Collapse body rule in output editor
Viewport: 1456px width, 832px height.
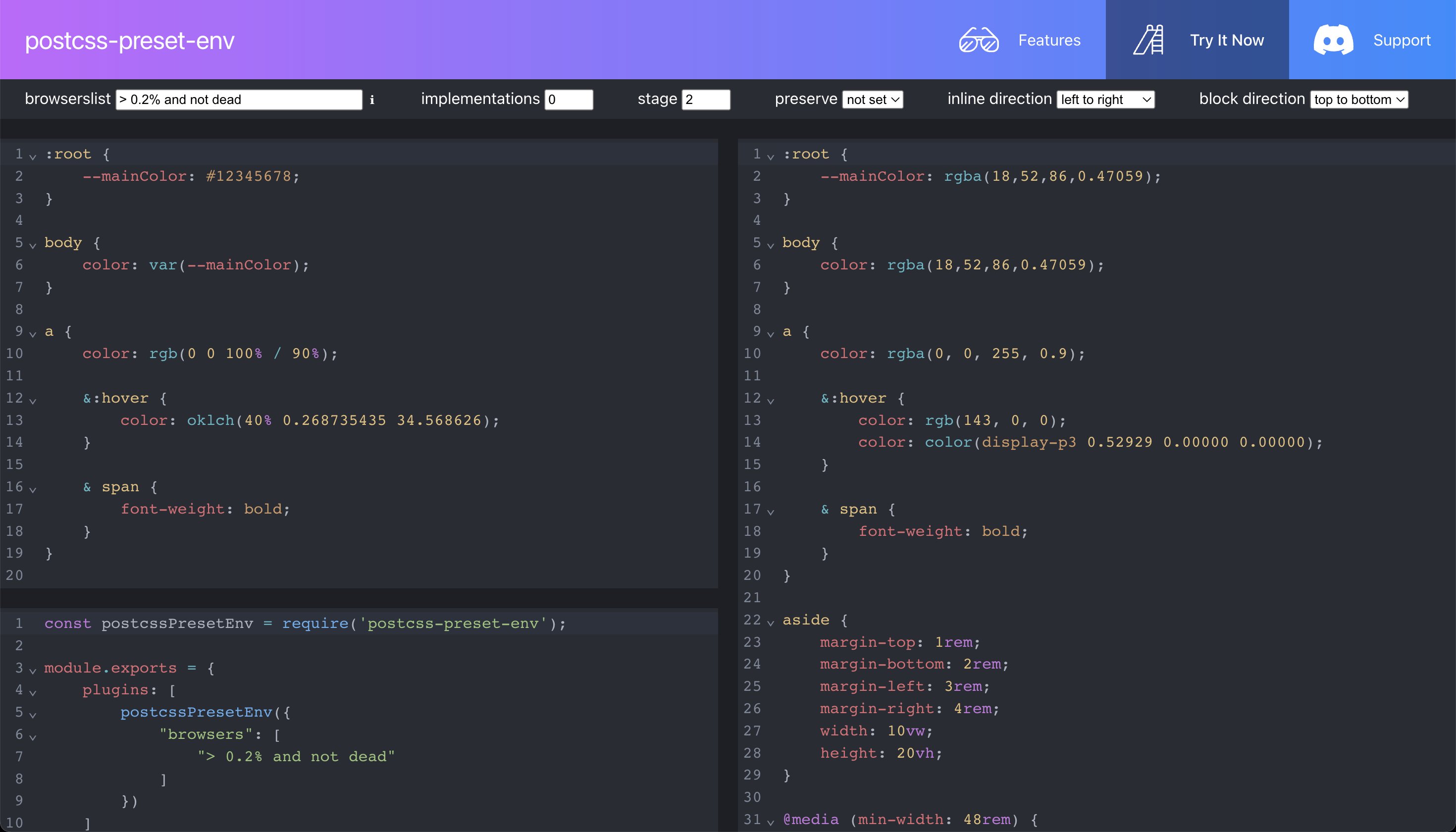click(770, 245)
